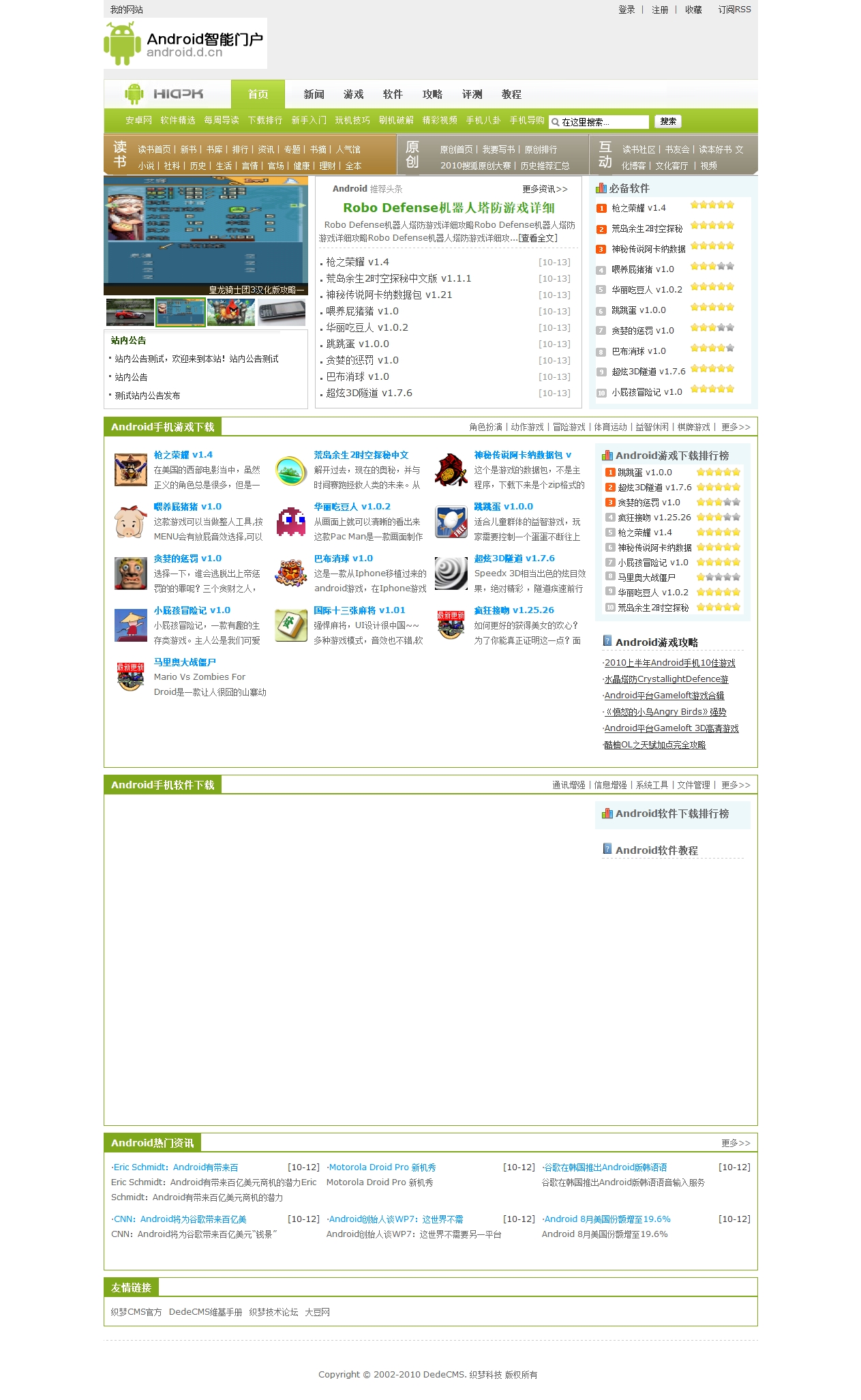Open the 攻略 tab
Image resolution: width=861 pixels, height=1400 pixels.
coord(432,94)
